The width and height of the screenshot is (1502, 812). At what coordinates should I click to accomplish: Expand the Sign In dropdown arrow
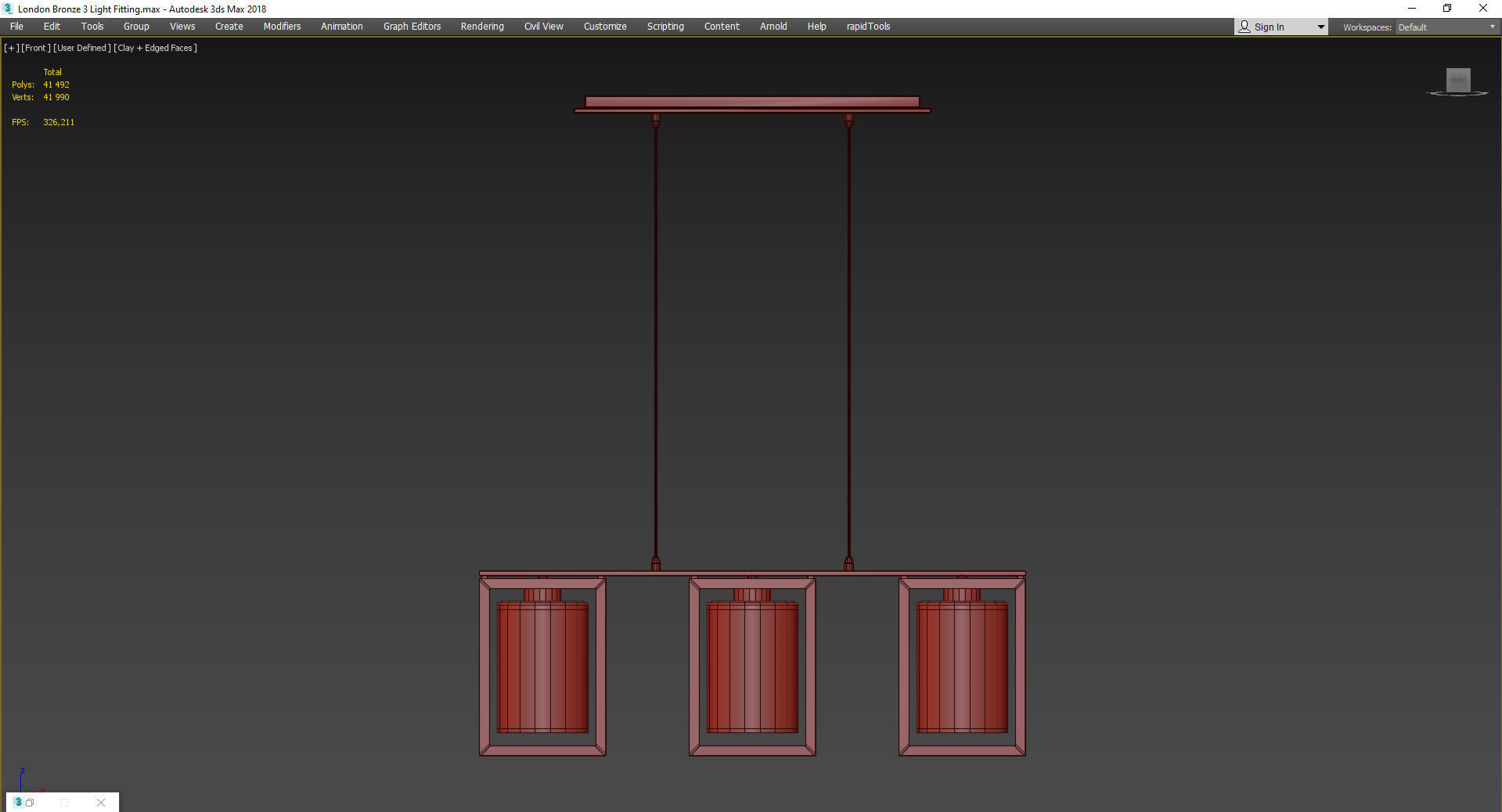[x=1321, y=27]
